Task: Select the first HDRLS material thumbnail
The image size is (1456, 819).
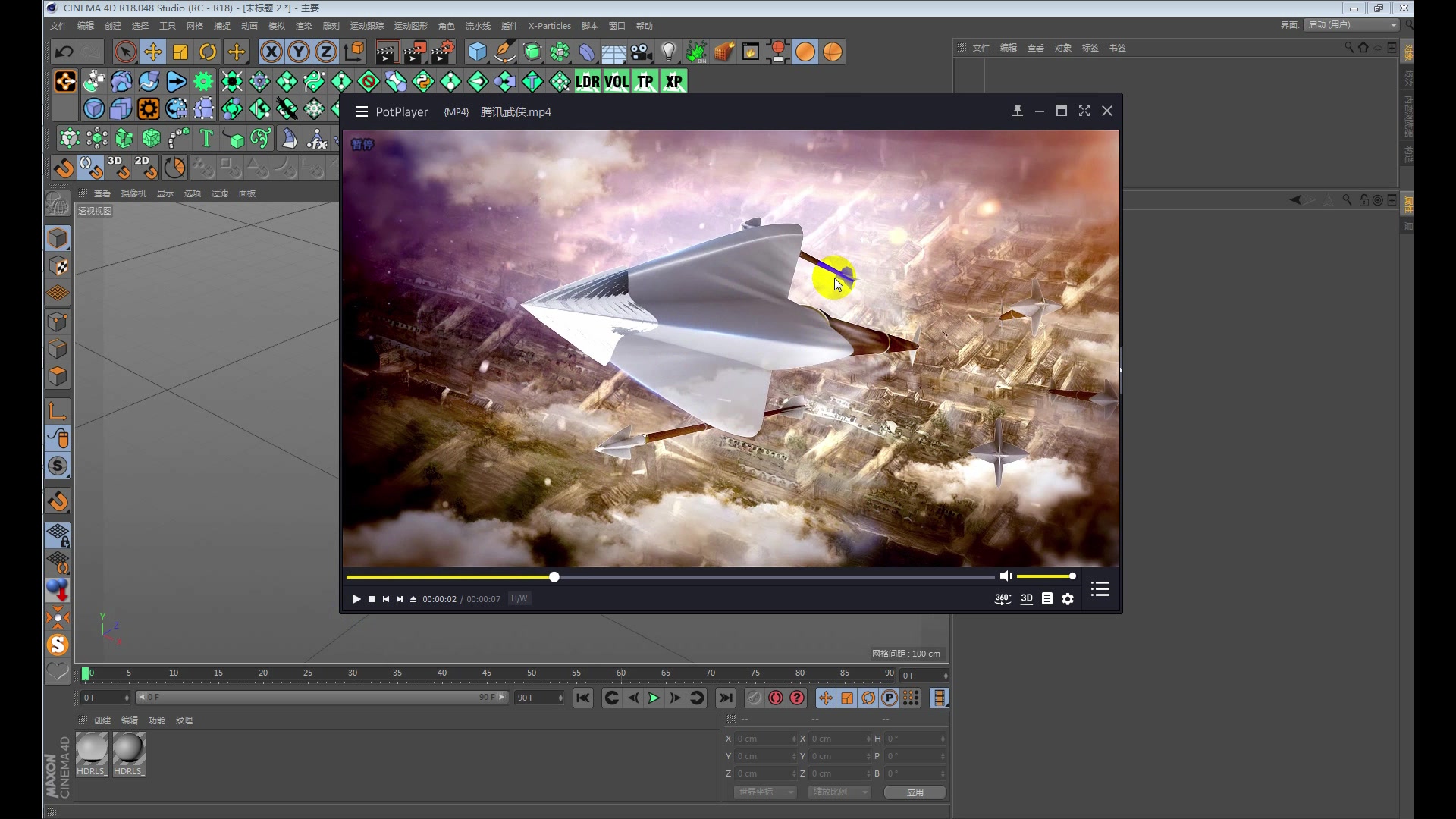Action: pyautogui.click(x=92, y=755)
